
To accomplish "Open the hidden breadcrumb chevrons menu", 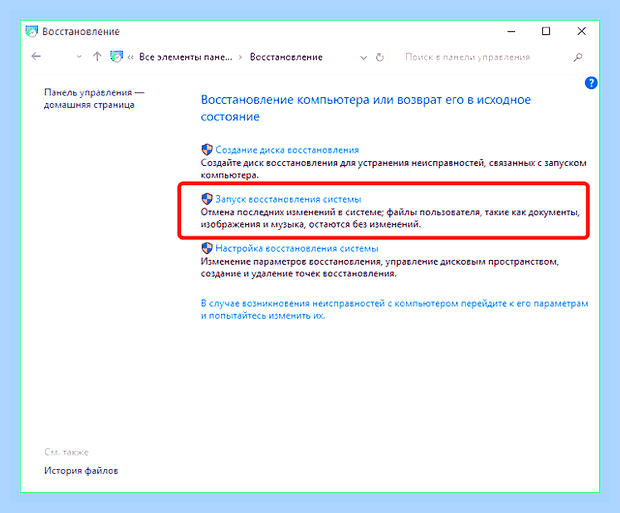I will pos(130,57).
